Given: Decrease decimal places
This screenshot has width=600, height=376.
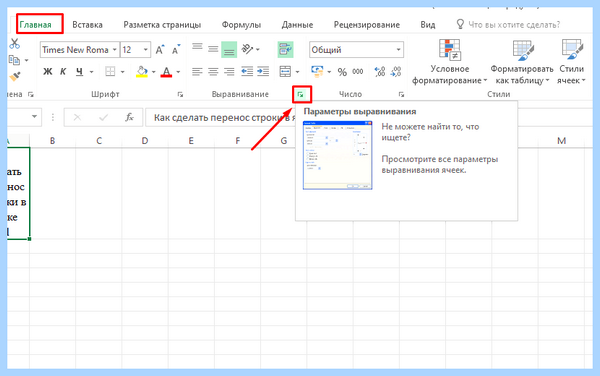Looking at the screenshot, I should pos(396,72).
